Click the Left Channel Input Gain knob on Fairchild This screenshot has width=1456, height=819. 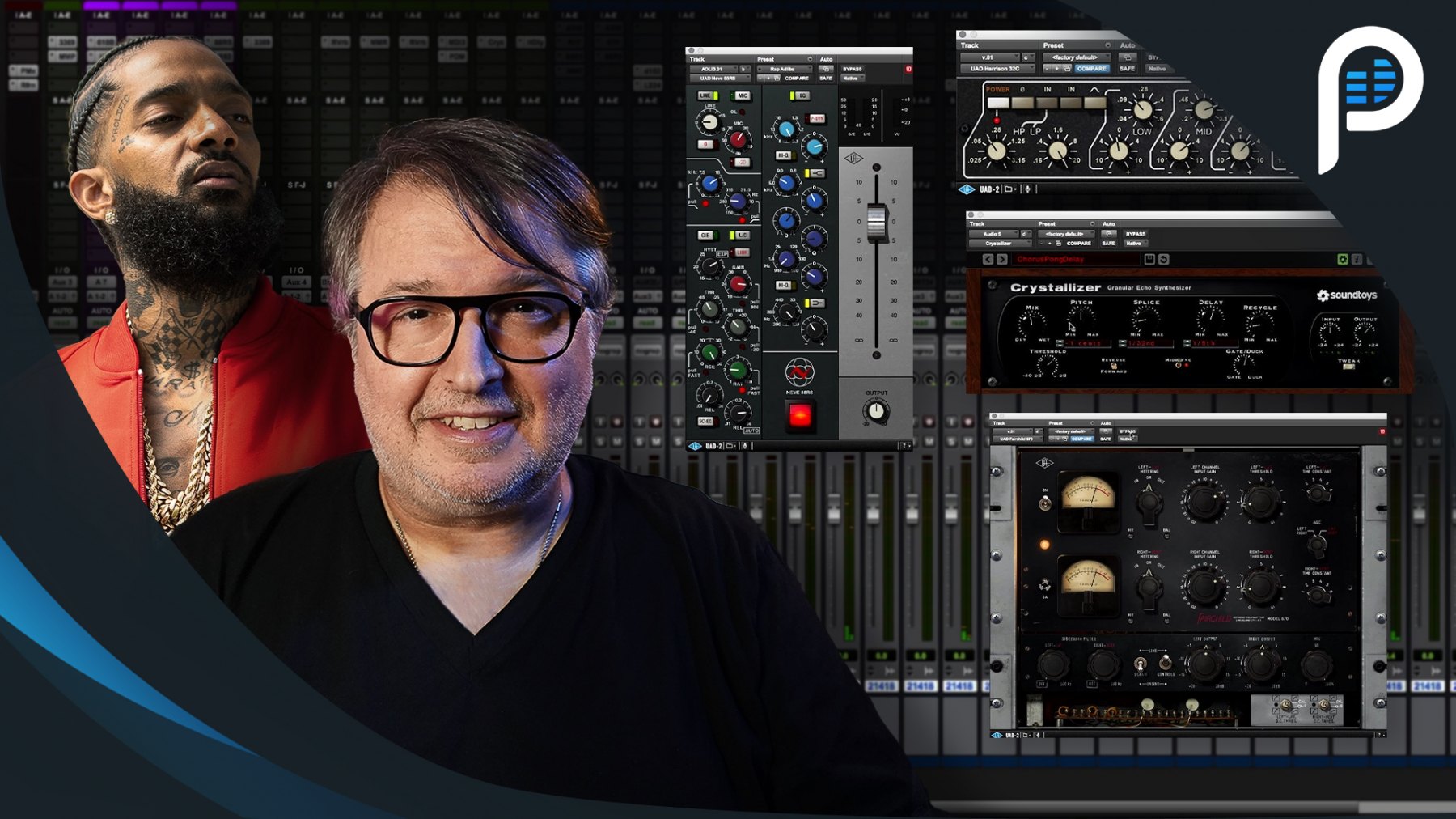pyautogui.click(x=1204, y=501)
